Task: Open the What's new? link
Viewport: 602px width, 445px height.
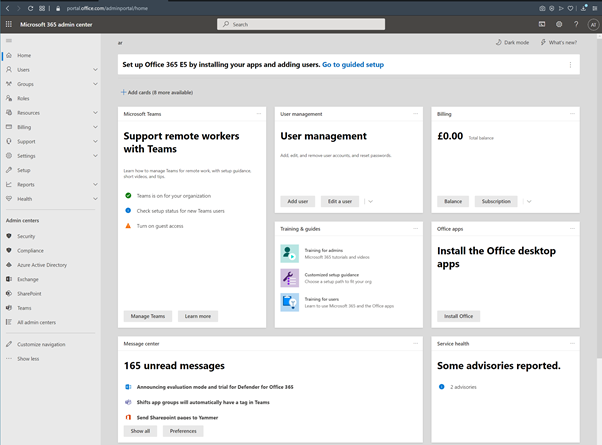Action: 559,42
